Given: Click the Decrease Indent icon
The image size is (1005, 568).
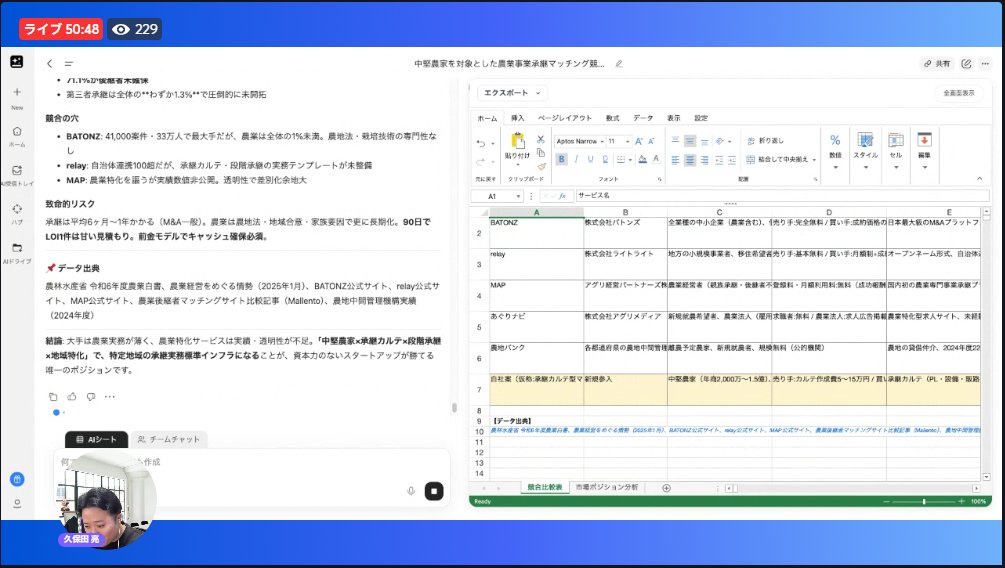Looking at the screenshot, I should [x=719, y=160].
